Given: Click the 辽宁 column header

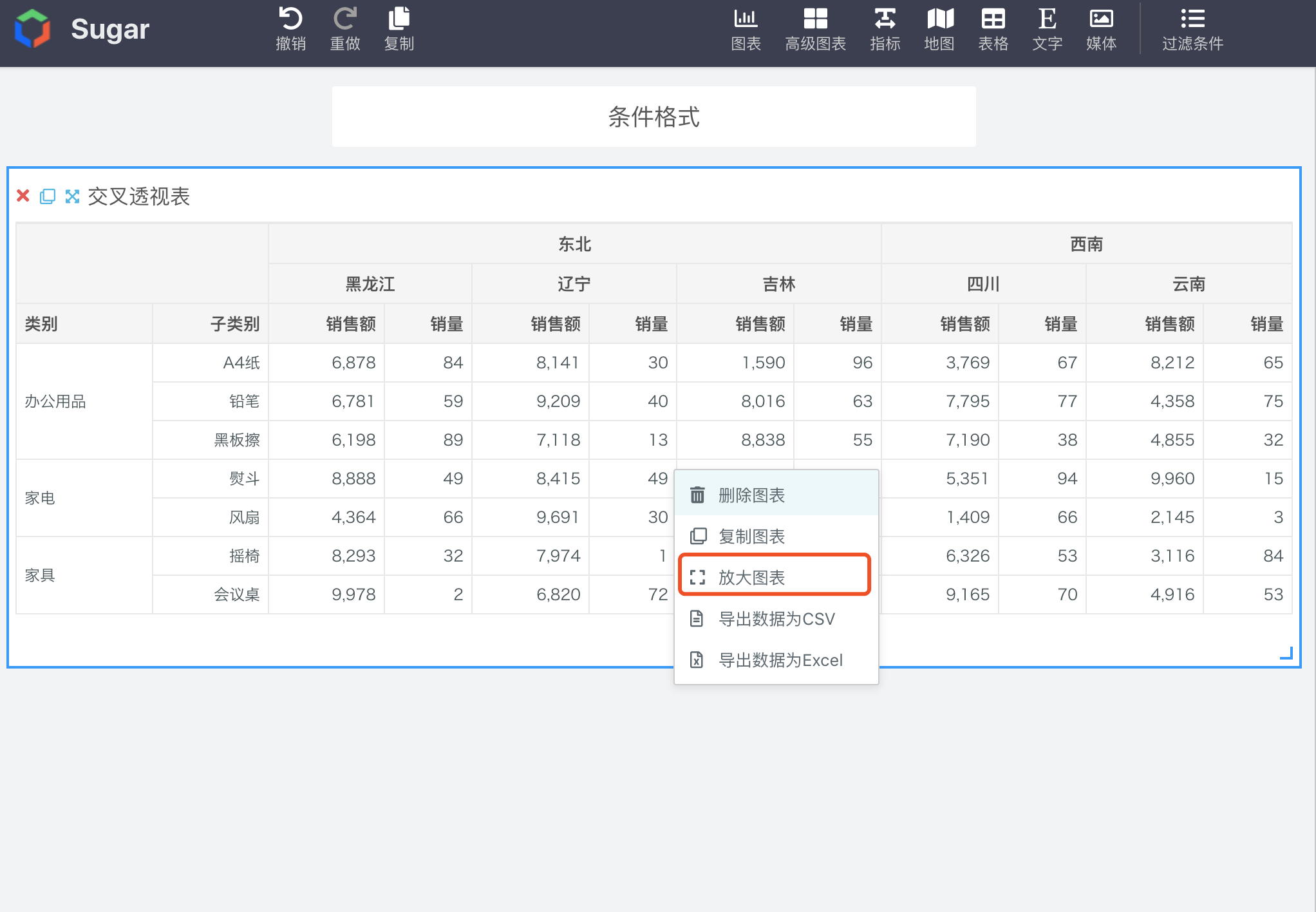Looking at the screenshot, I should (574, 284).
